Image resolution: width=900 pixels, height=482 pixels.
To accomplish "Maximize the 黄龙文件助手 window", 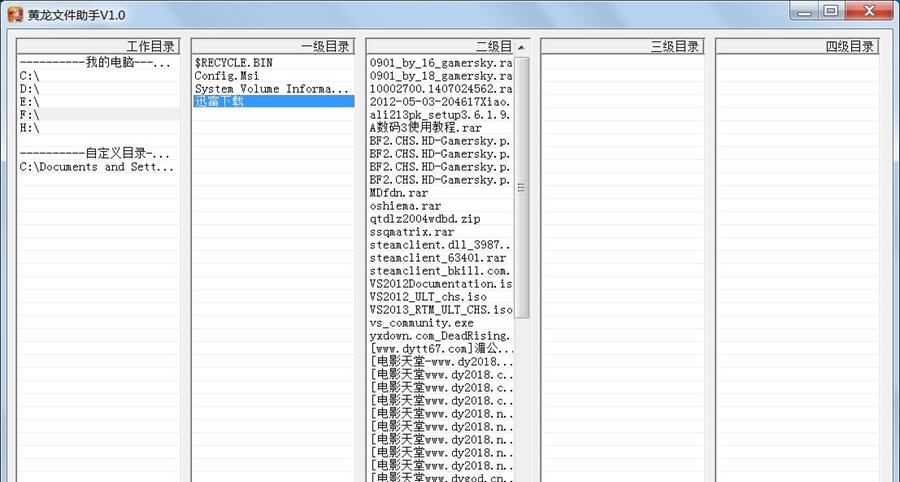I will pos(831,11).
